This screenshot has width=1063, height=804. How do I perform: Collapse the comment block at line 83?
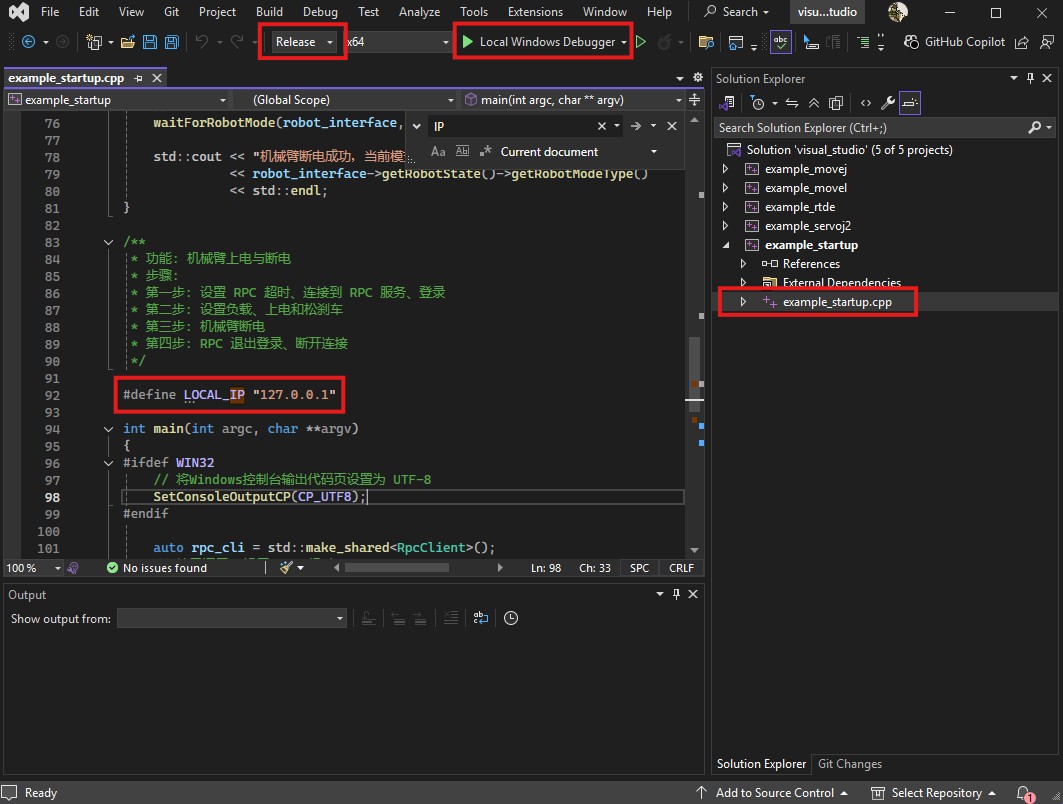(x=108, y=242)
